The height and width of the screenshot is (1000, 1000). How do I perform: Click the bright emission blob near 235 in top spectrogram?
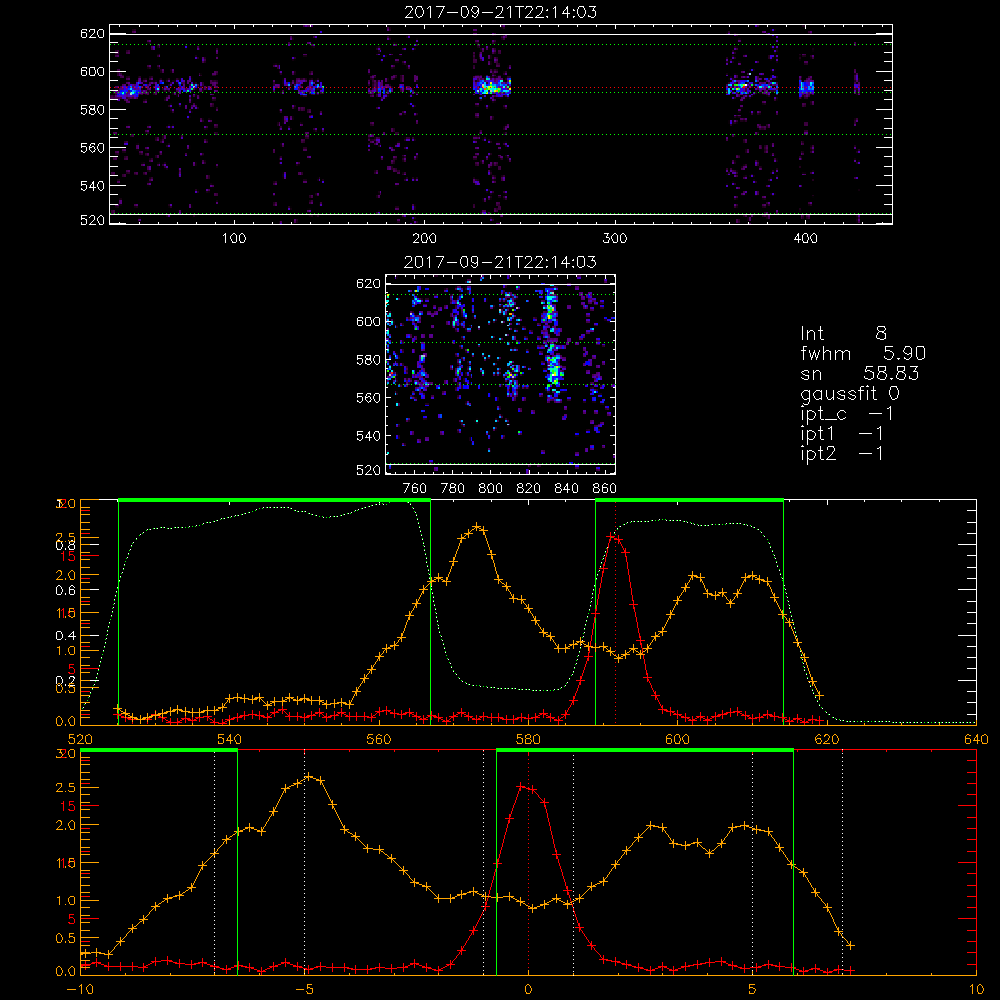tap(491, 87)
